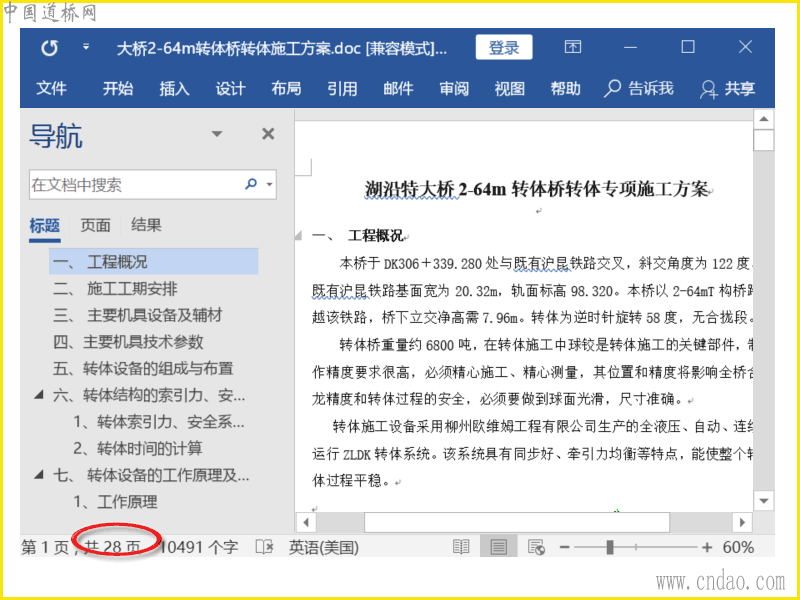Go to heading 二、施工工期安排
This screenshot has height=600, width=800.
[115, 289]
